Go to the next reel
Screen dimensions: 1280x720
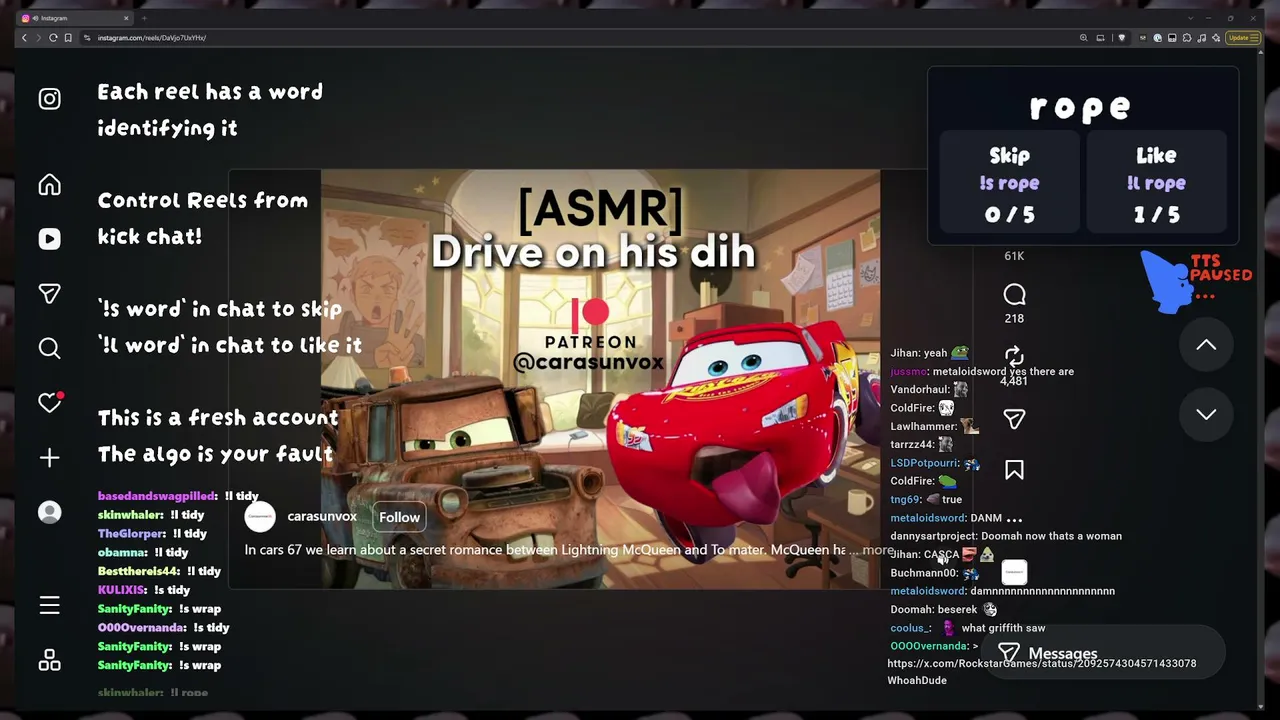(x=1206, y=414)
